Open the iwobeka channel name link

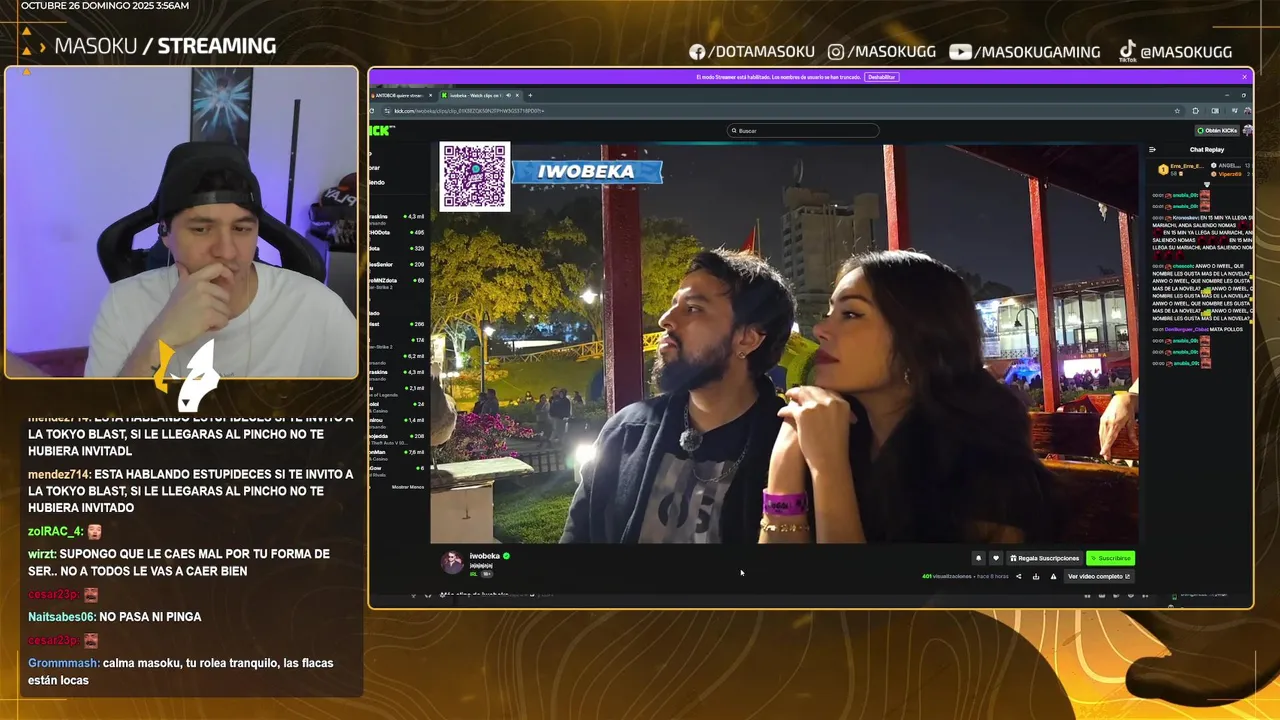click(x=485, y=556)
